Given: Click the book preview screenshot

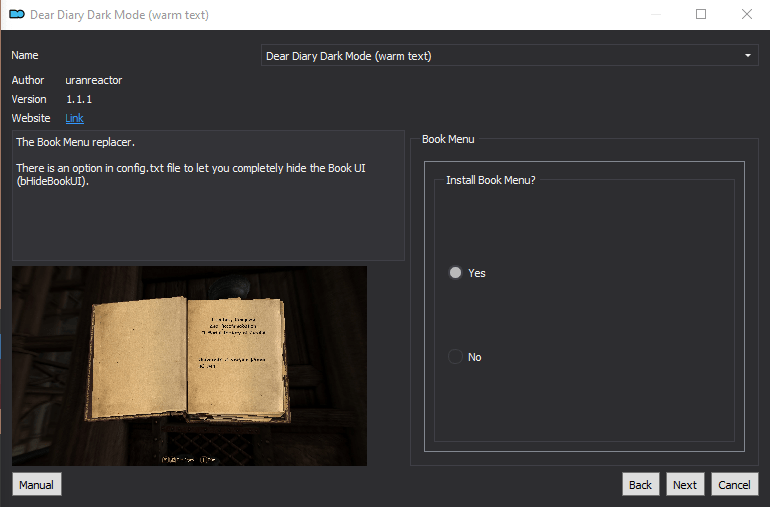Looking at the screenshot, I should pos(189,366).
